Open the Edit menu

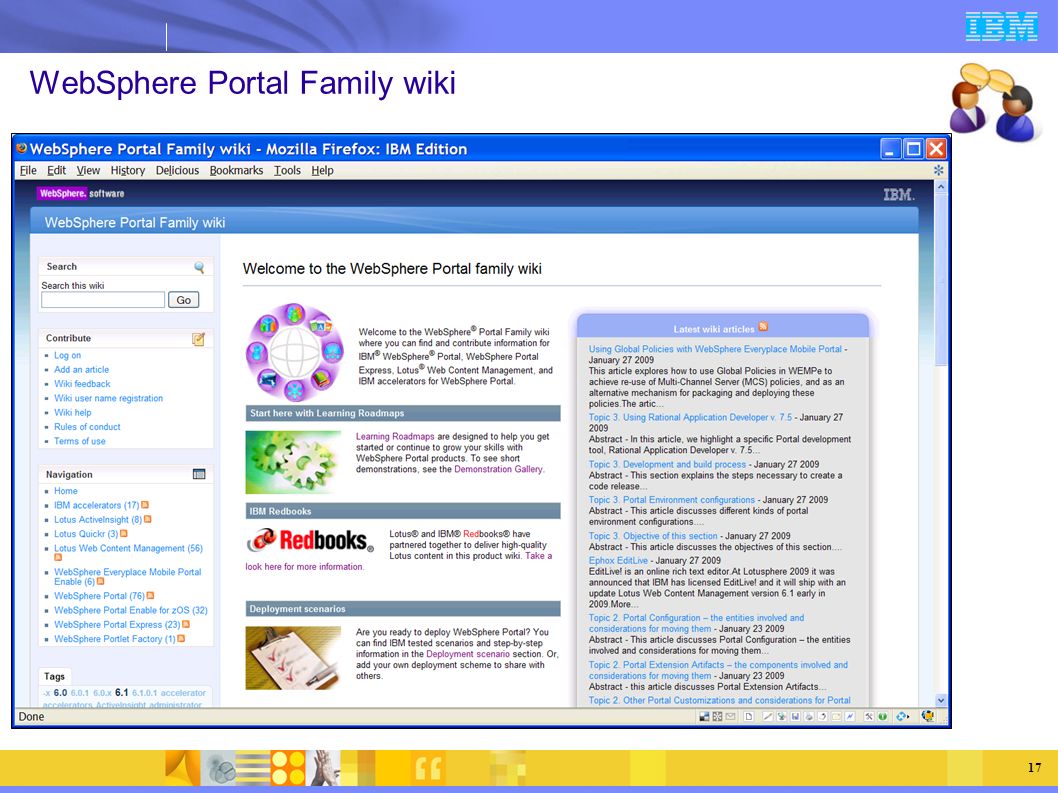pos(56,170)
